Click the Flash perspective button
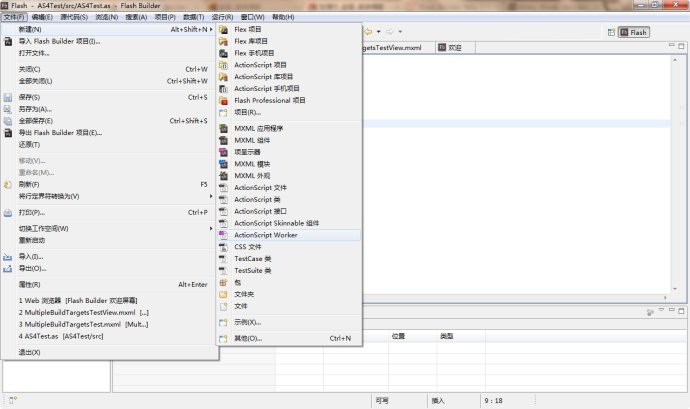The width and height of the screenshot is (690, 409). pos(634,33)
